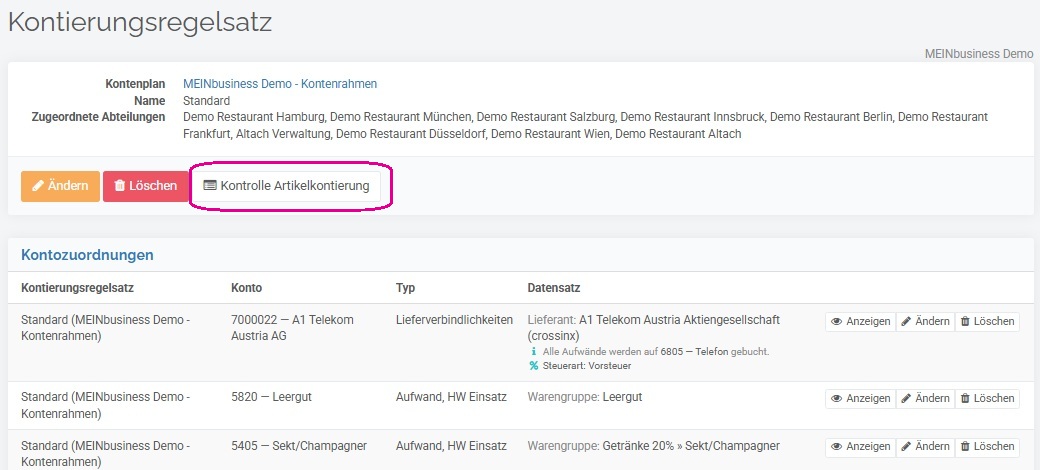This screenshot has width=1040, height=470.
Task: Click Ändern in the Sekt/Champagner row
Action: tap(925, 447)
